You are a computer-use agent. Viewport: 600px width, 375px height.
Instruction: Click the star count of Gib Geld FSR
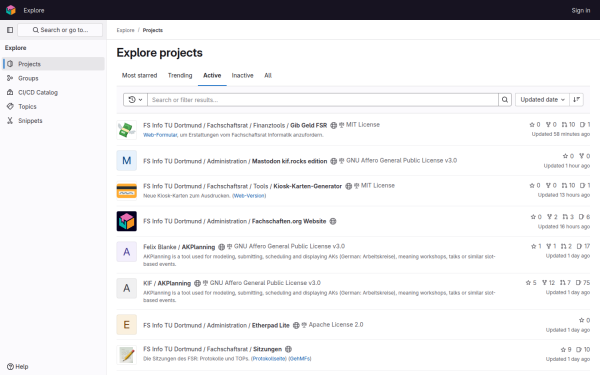pos(535,125)
